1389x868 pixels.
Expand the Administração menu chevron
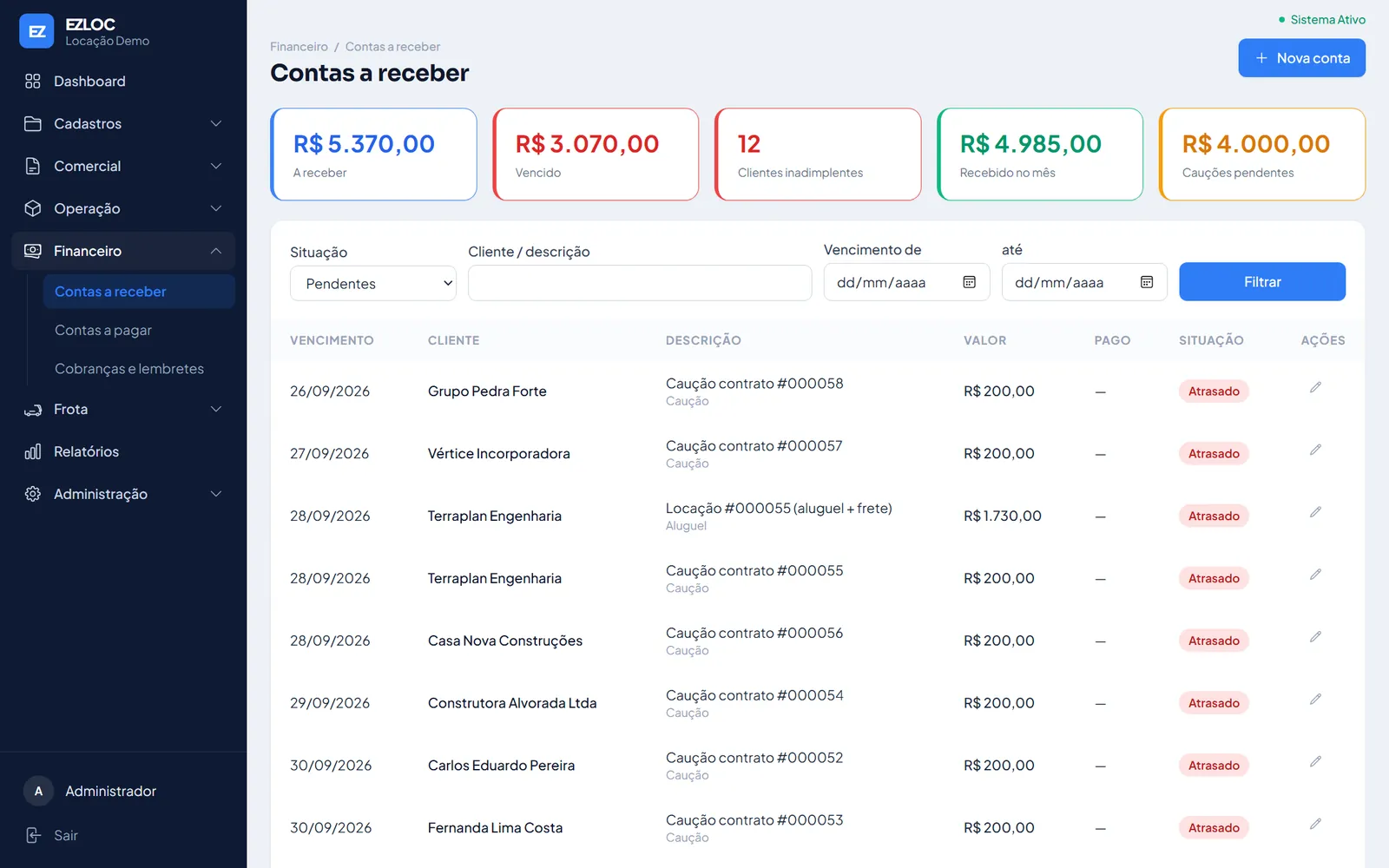(216, 494)
